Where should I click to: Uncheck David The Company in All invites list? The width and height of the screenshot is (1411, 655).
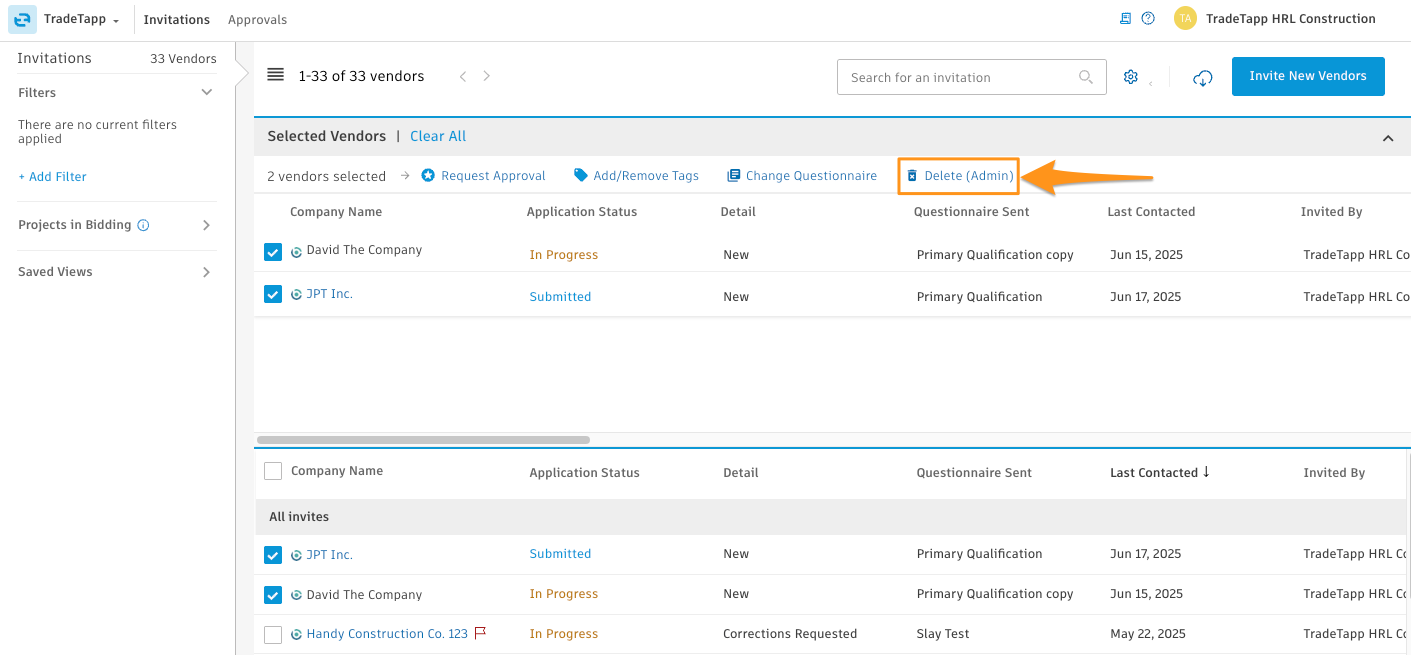pos(273,595)
